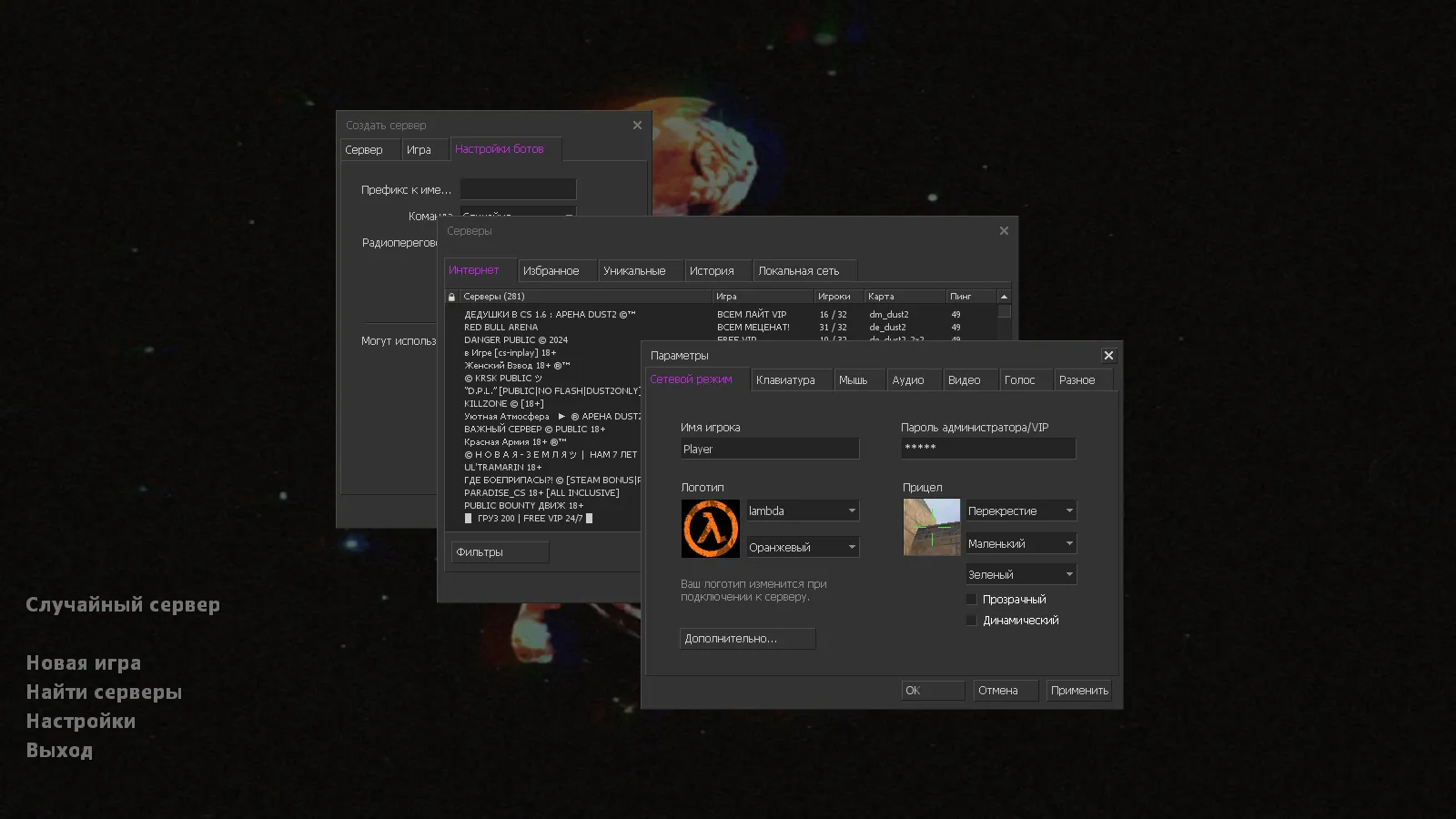Screen dimensions: 1456x819
Task: Click the Фильтры button
Action: 499,551
